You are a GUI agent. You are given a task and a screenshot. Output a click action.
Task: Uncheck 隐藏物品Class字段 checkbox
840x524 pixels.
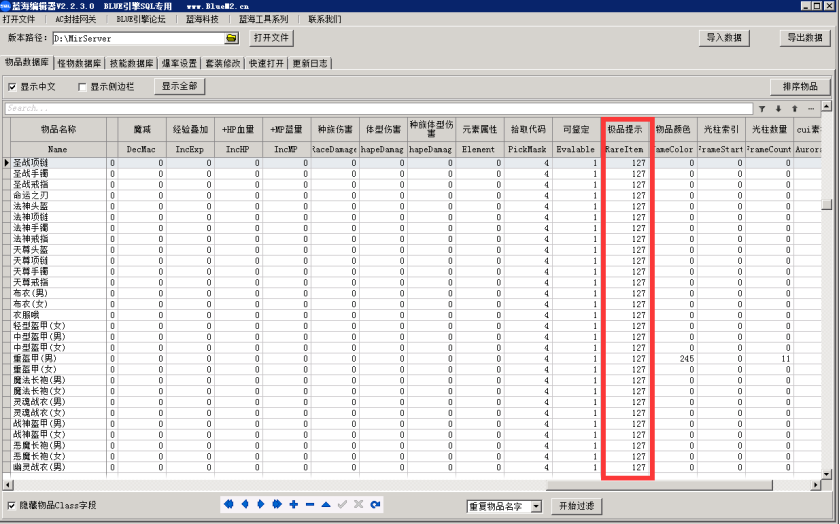12,505
